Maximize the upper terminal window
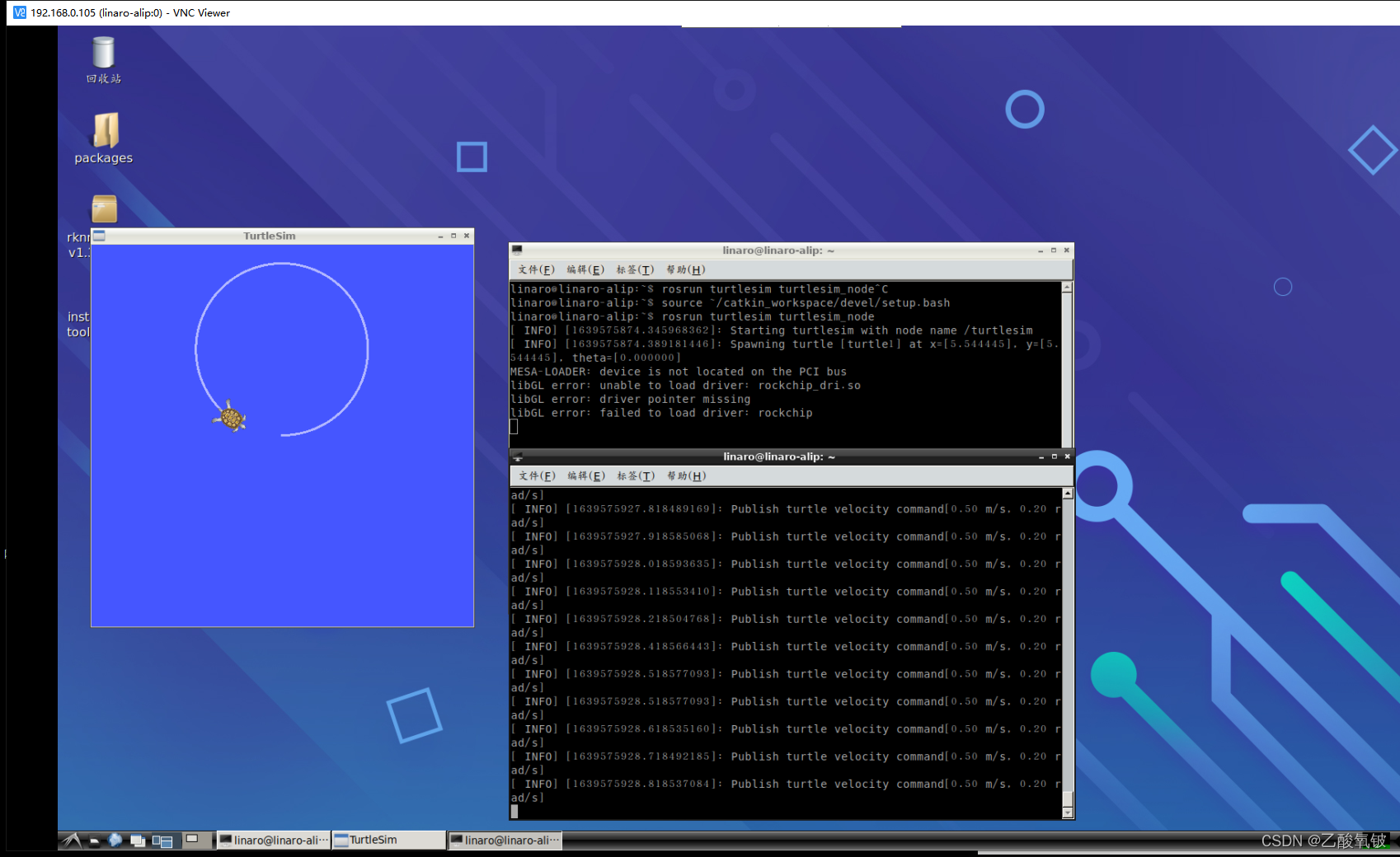Screen dimensions: 1400x857 (x=1054, y=250)
